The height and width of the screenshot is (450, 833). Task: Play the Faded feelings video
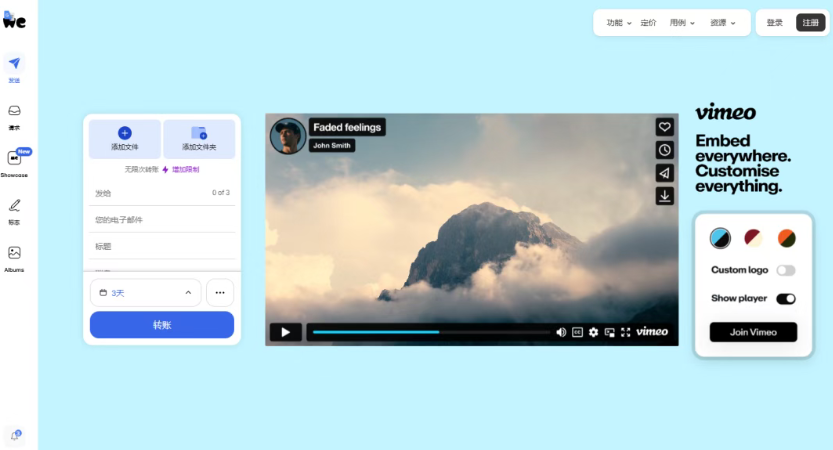point(286,332)
